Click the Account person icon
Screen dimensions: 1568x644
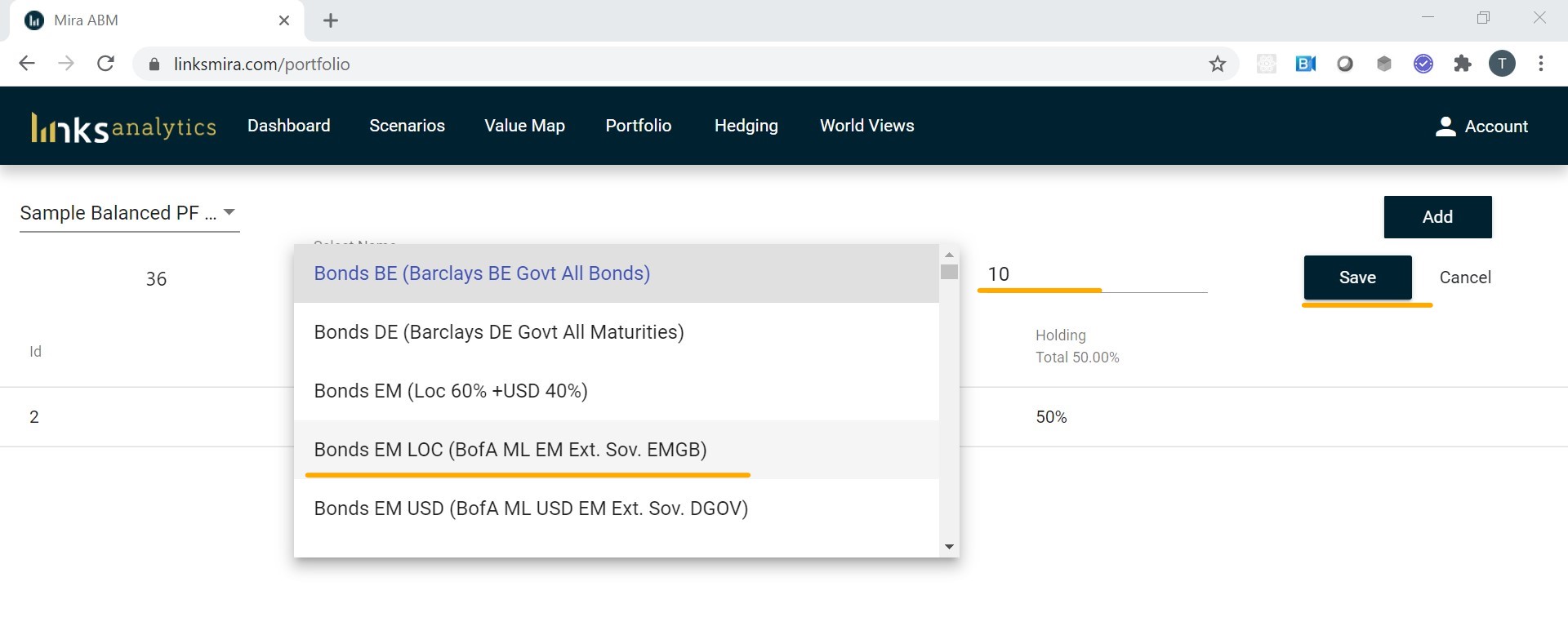(1445, 126)
